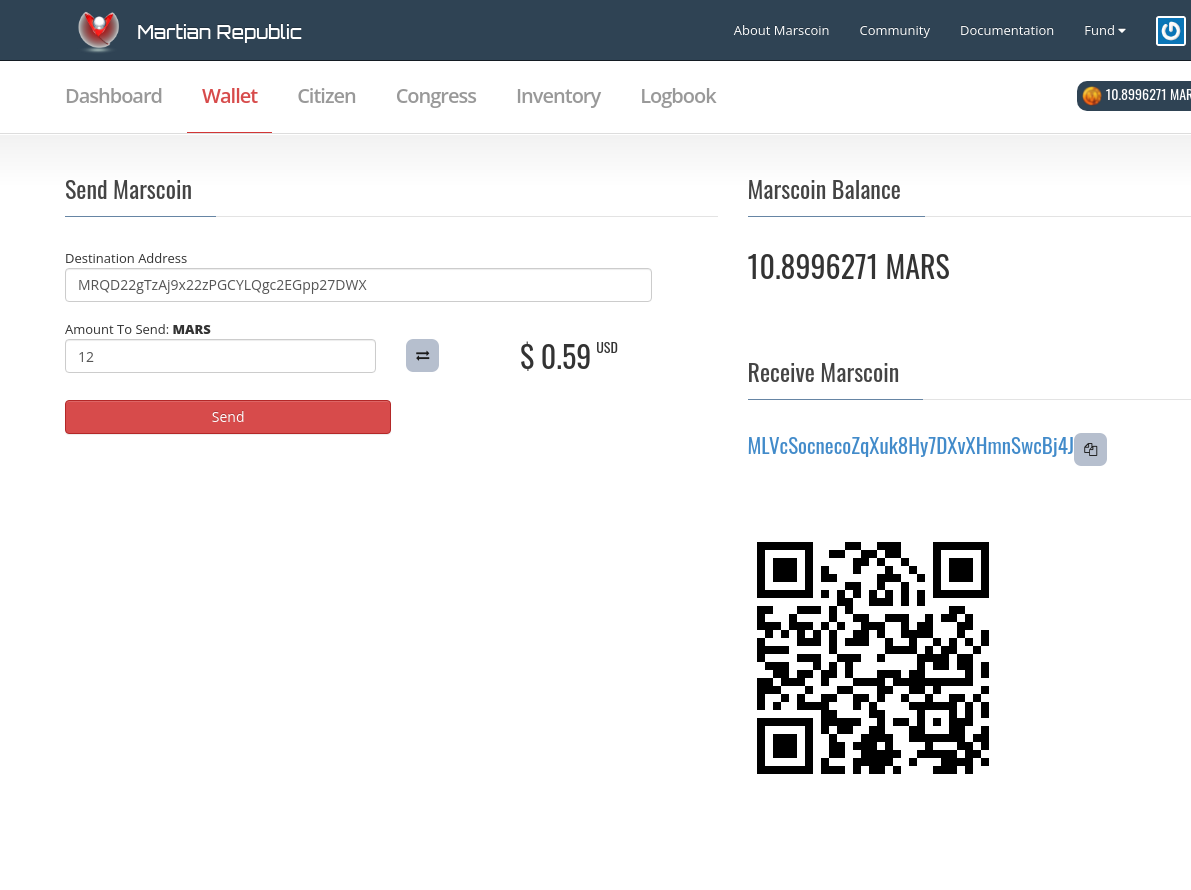Select the Wallet tab

click(x=229, y=96)
